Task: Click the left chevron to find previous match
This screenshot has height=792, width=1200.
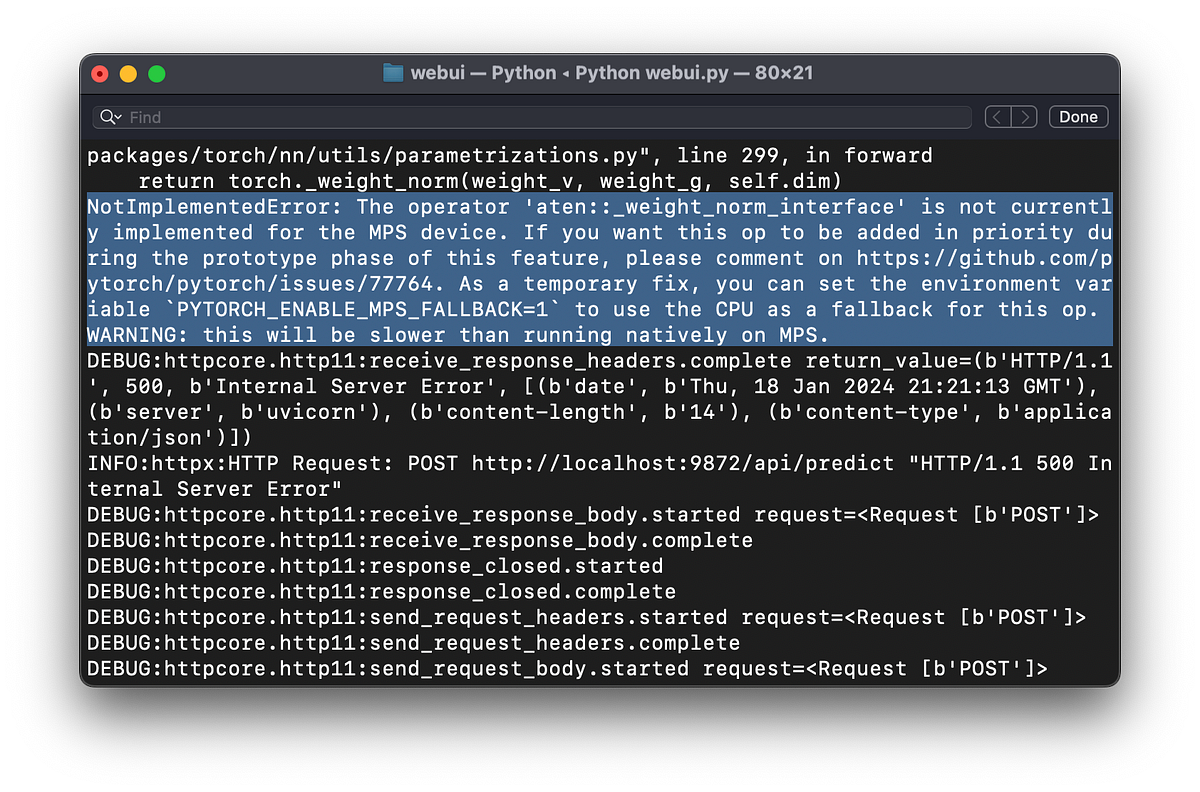Action: pos(996,116)
